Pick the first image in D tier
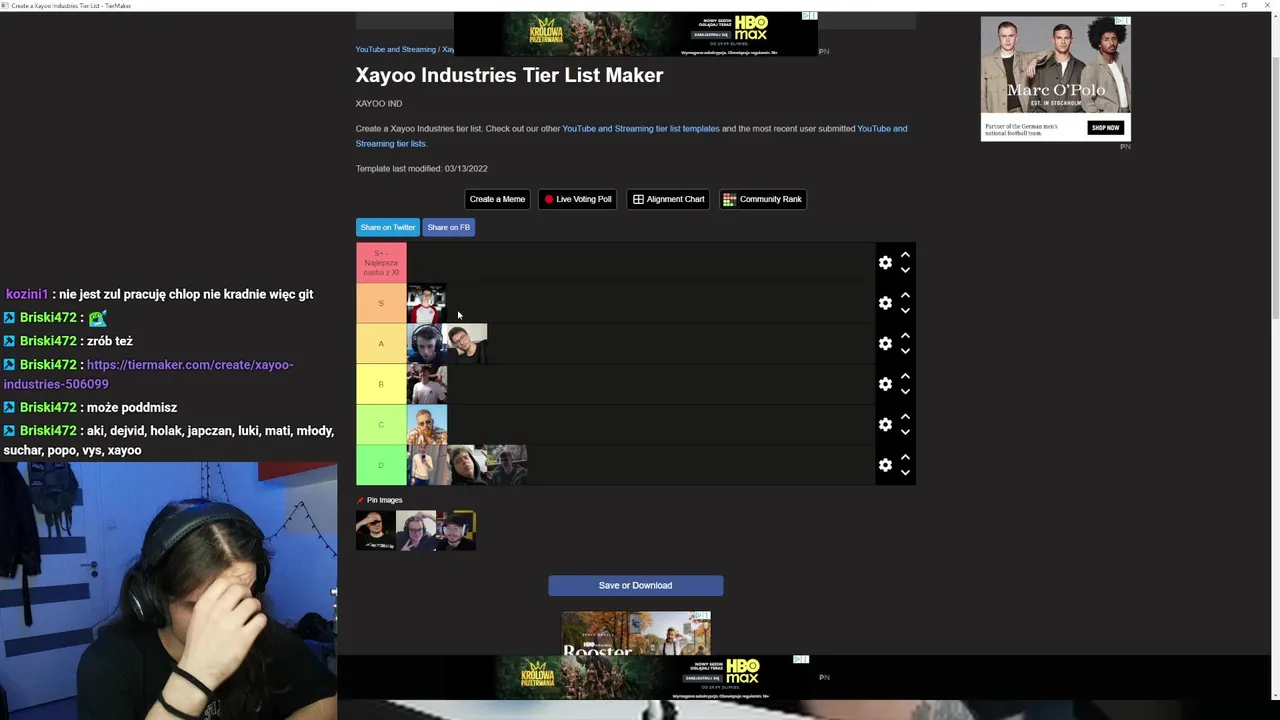Image resolution: width=1280 pixels, height=720 pixels. [x=427, y=465]
